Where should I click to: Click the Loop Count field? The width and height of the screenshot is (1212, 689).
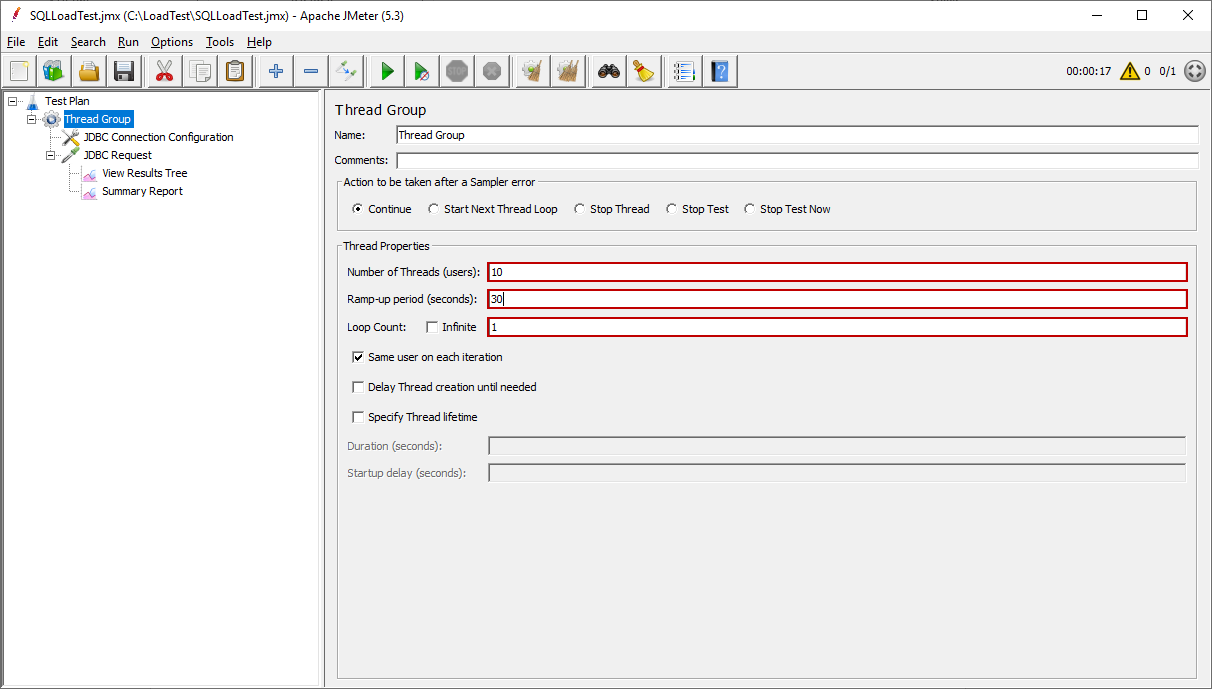point(837,327)
